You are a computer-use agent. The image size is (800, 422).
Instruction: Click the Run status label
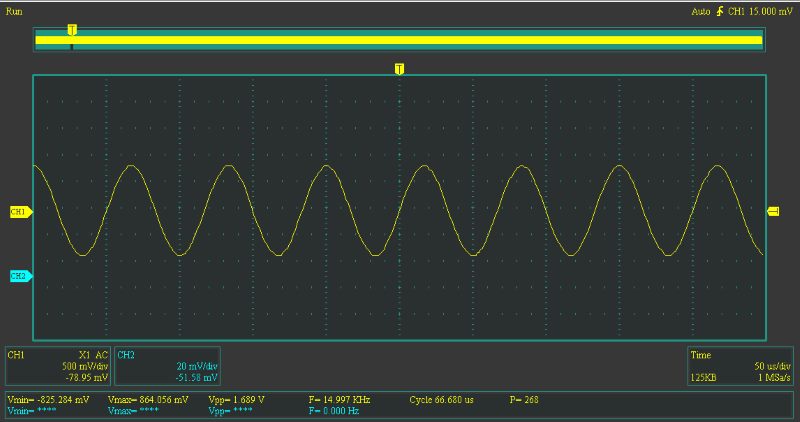tap(15, 11)
